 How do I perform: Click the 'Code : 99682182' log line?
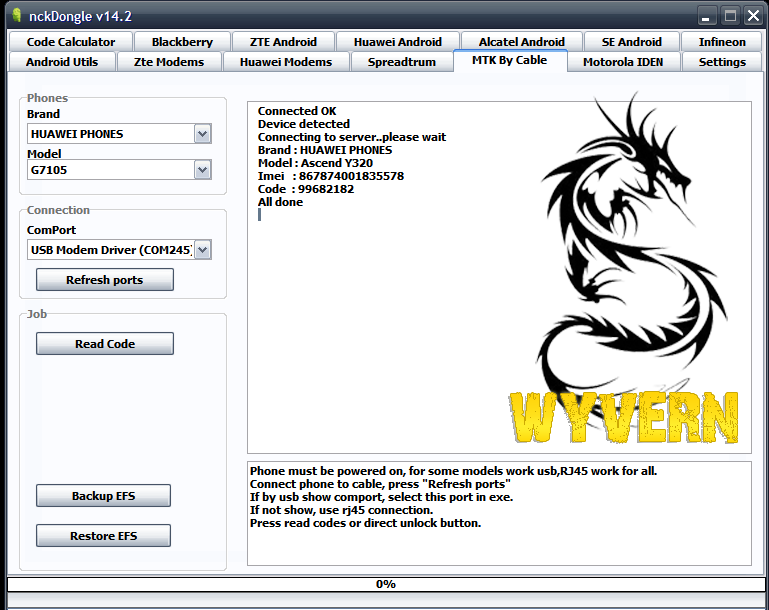(x=306, y=189)
